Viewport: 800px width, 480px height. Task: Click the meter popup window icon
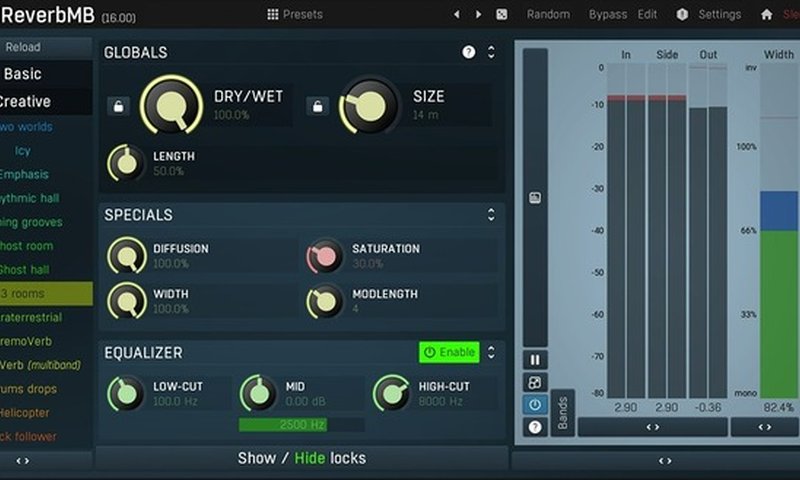click(535, 198)
